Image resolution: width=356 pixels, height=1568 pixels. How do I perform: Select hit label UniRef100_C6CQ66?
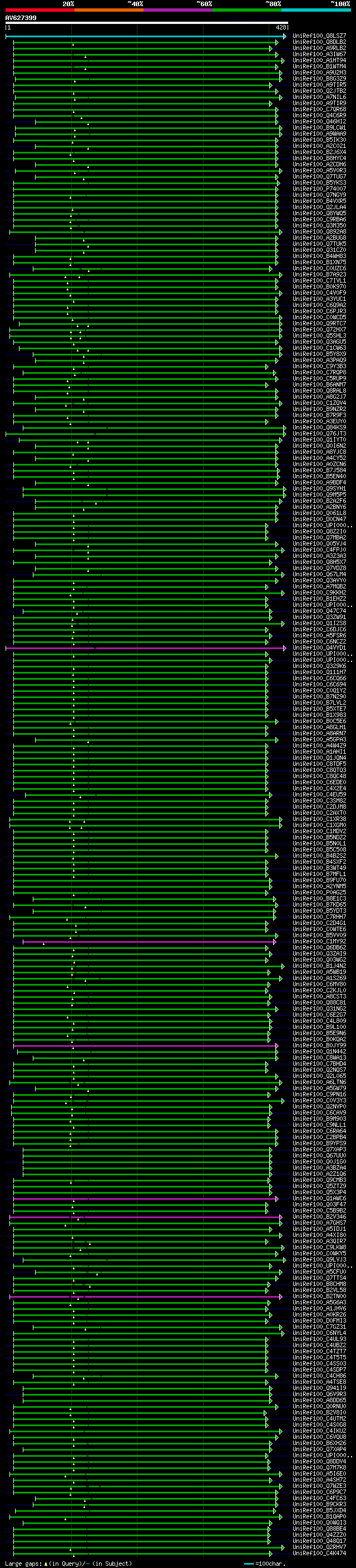(319, 678)
